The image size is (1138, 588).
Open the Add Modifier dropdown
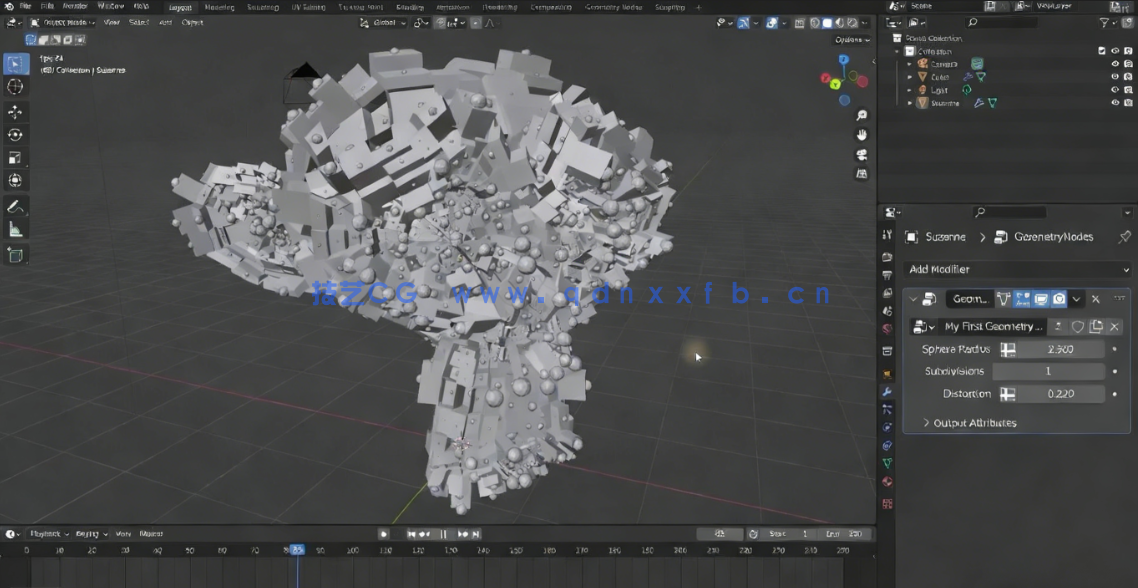pyautogui.click(x=1014, y=269)
